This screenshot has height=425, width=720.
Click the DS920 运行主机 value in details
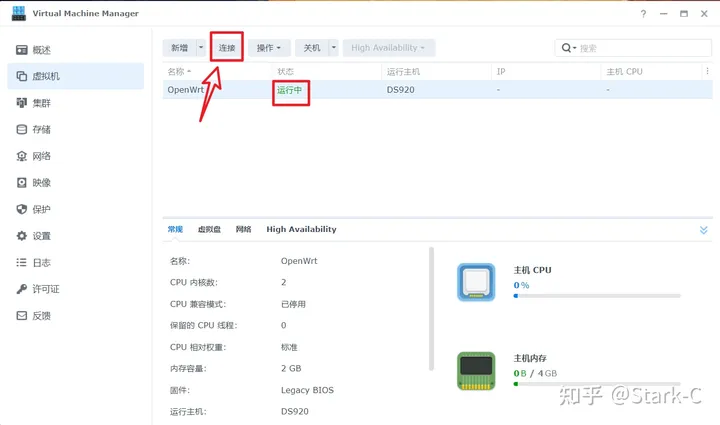click(x=295, y=412)
